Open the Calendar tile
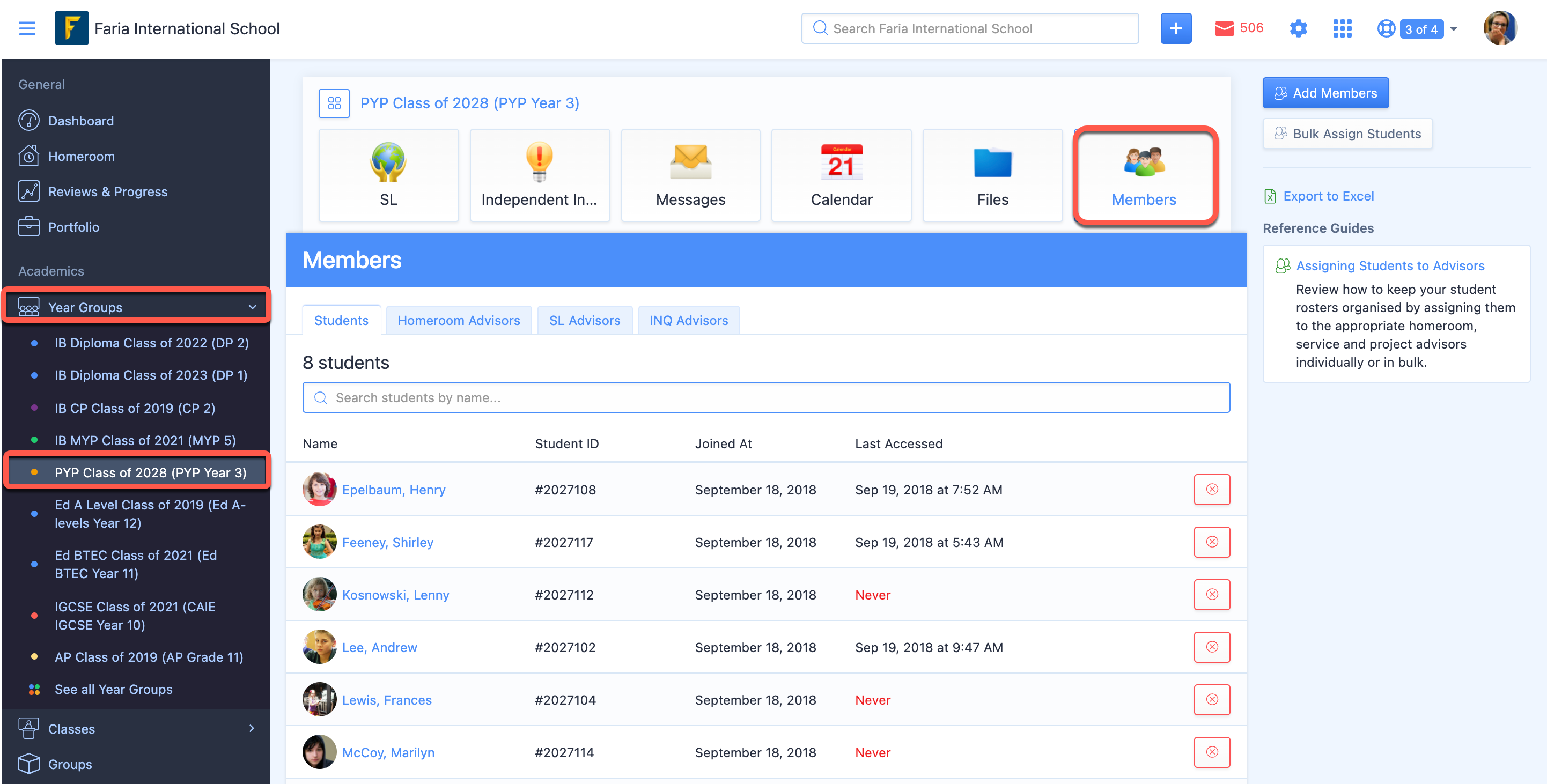 click(x=842, y=175)
